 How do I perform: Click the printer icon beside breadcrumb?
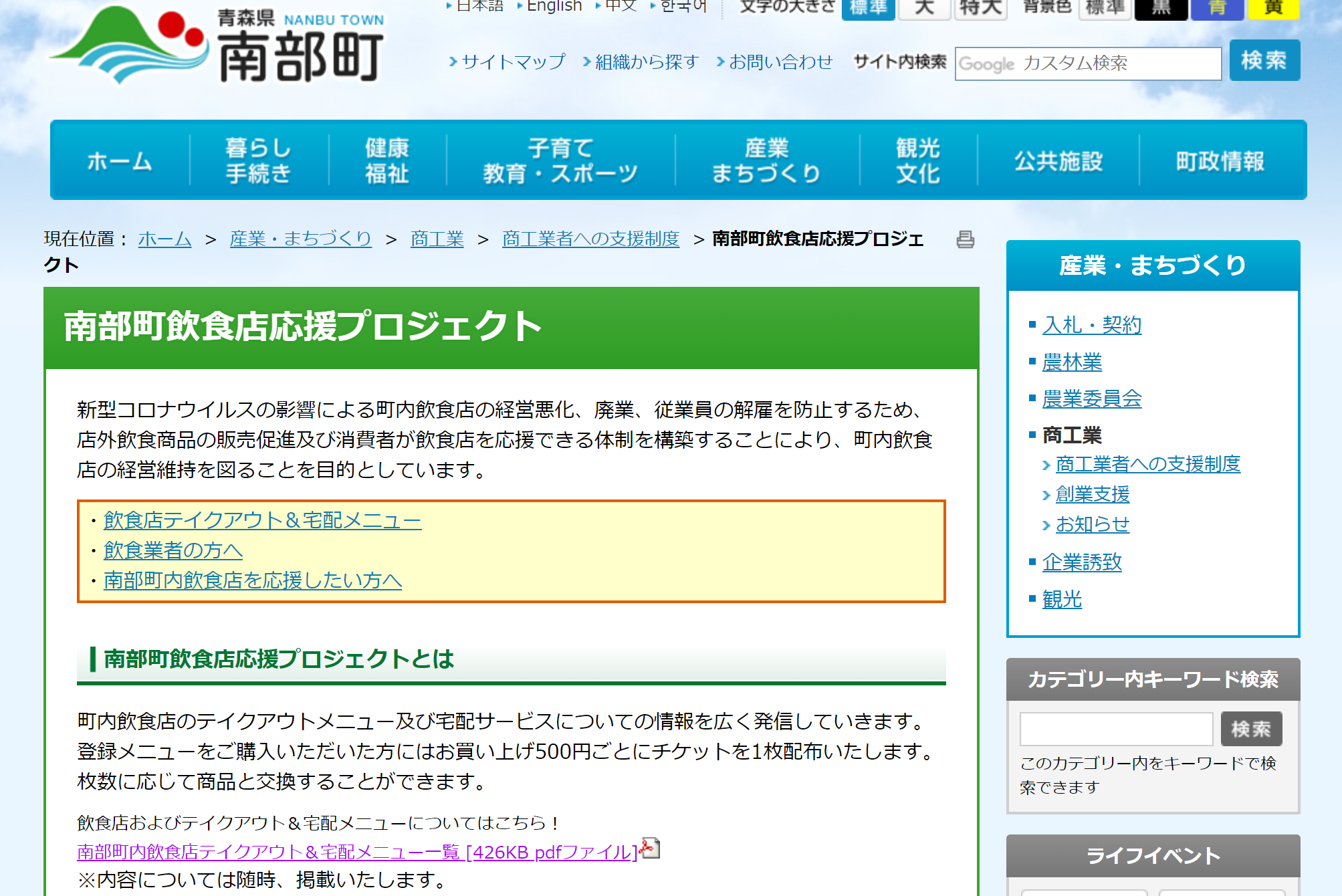(965, 239)
